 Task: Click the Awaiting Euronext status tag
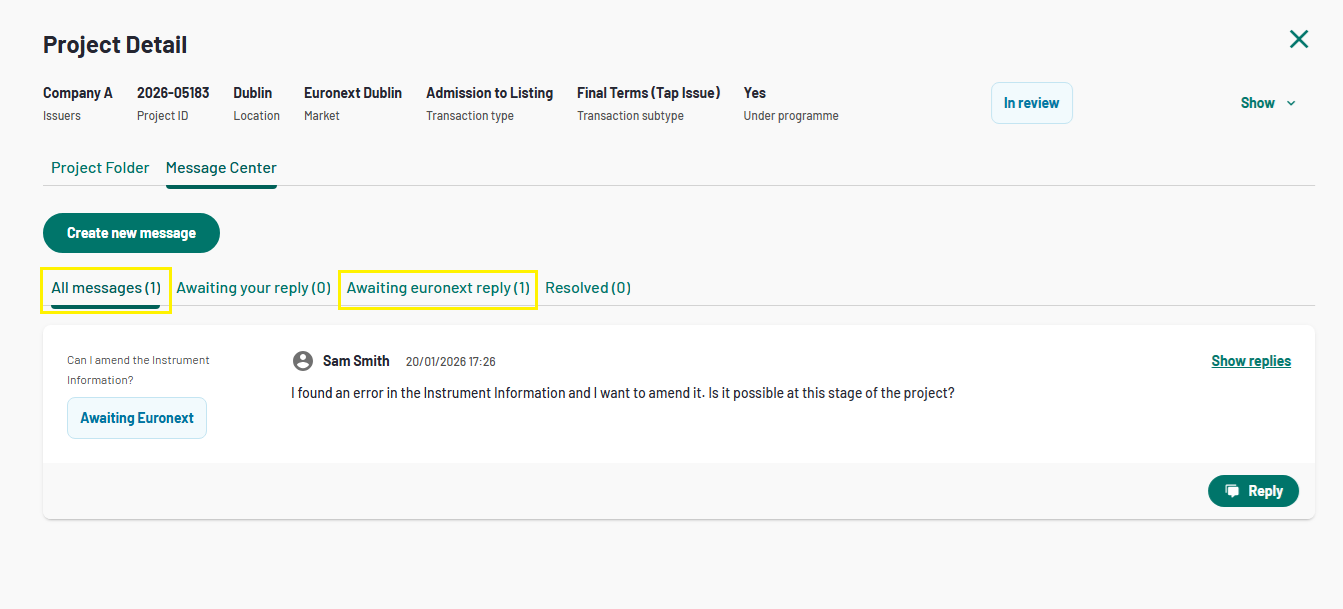pos(137,418)
